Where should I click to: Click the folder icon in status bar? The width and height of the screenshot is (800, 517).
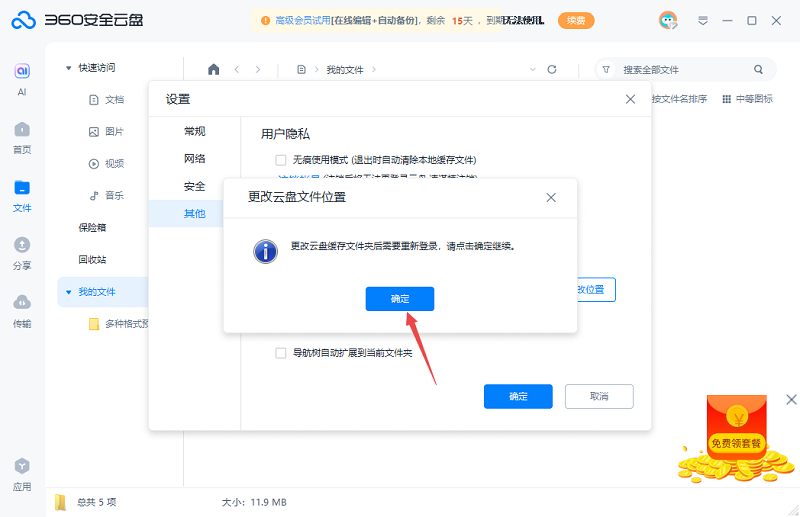coord(61,502)
